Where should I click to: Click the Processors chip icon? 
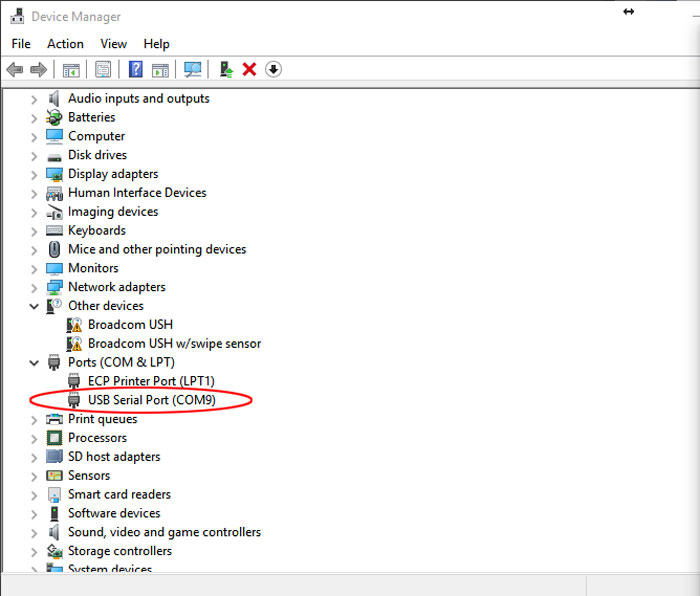(54, 438)
